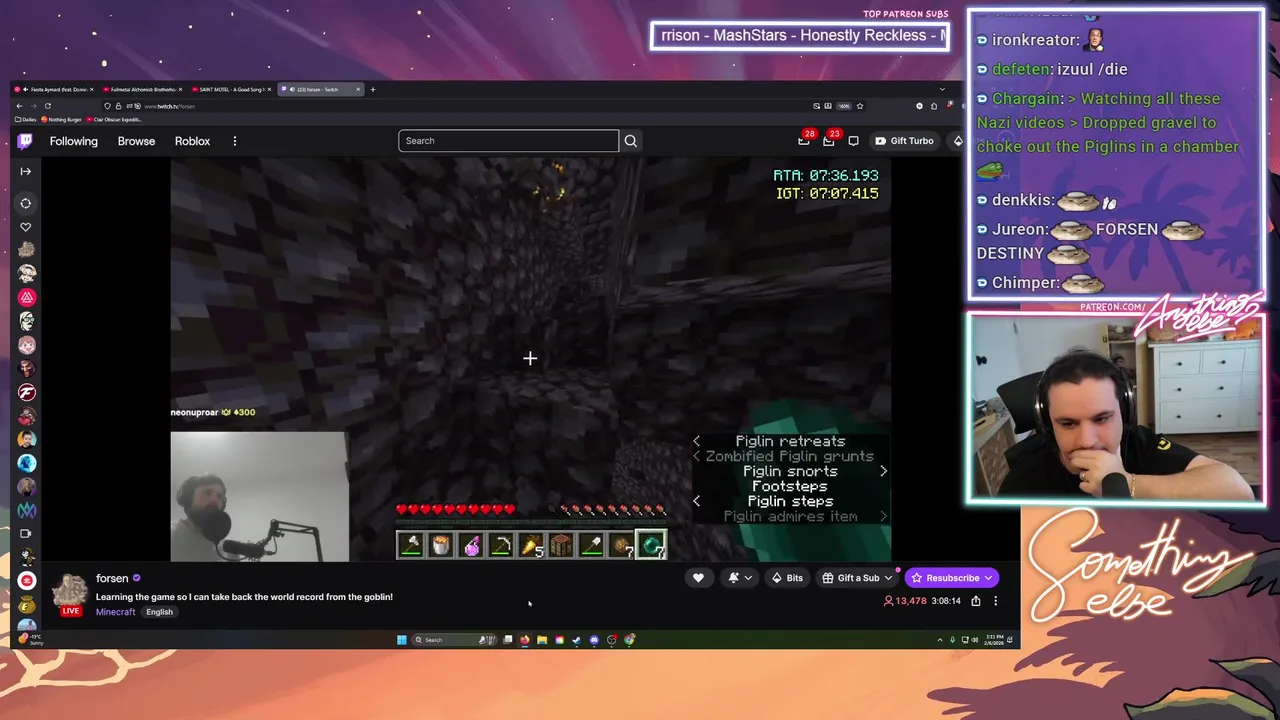
Task: Open the whispers chat bubble icon
Action: coord(853,141)
